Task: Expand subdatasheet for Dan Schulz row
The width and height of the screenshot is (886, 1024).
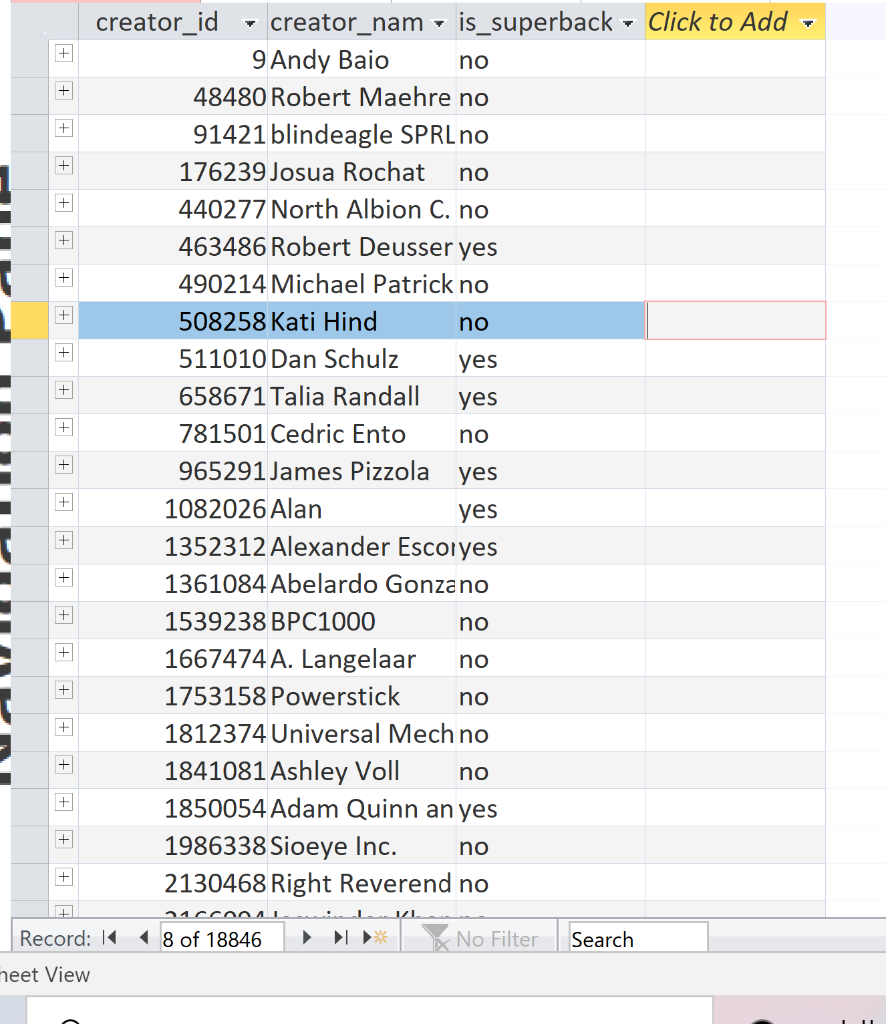Action: coord(63,352)
